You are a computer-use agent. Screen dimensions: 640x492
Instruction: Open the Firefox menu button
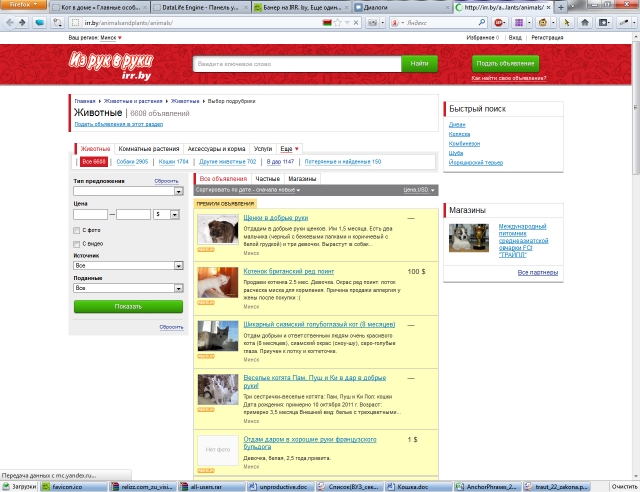(23, 4)
